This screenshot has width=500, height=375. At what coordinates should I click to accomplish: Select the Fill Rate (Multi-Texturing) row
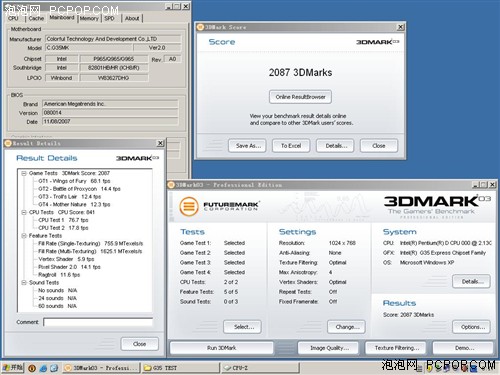pos(90,251)
